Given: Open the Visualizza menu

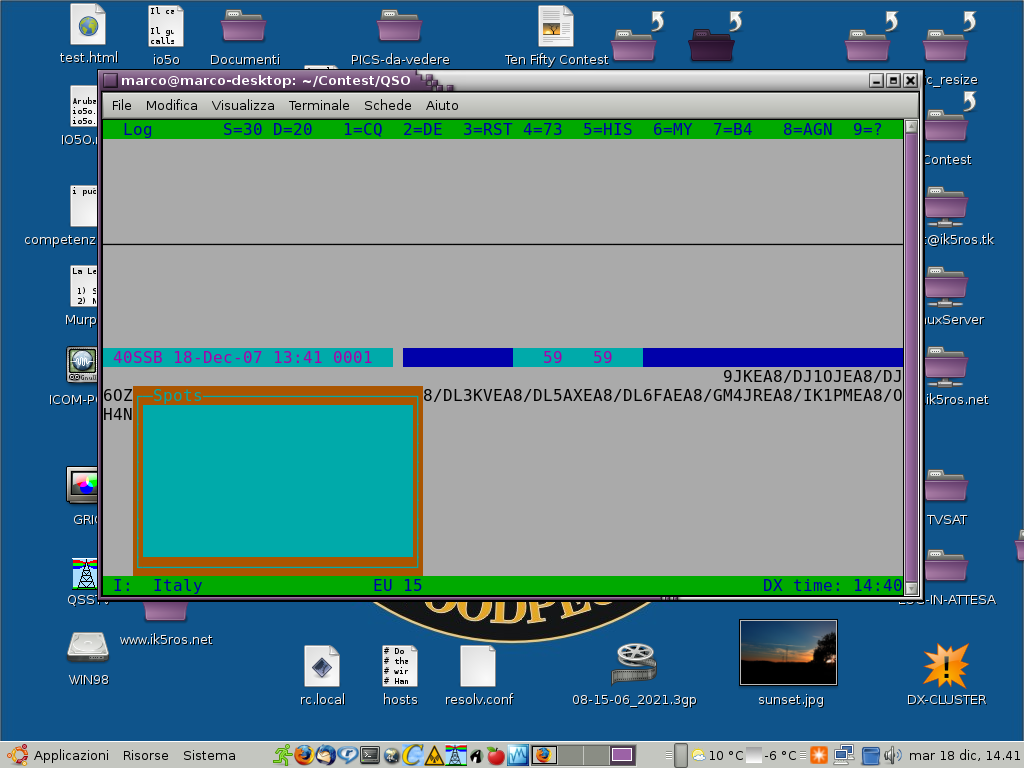Looking at the screenshot, I should (243, 105).
